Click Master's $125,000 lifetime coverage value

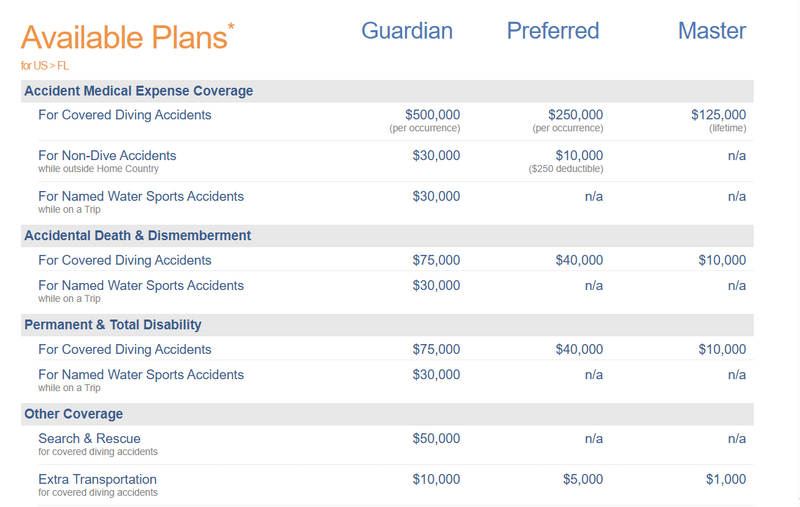[718, 115]
